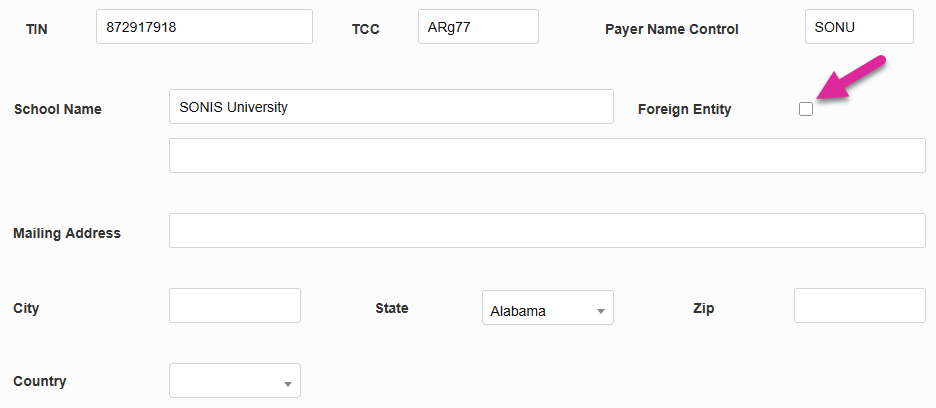Click the "School Name" label
The height and width of the screenshot is (408, 936).
point(57,109)
